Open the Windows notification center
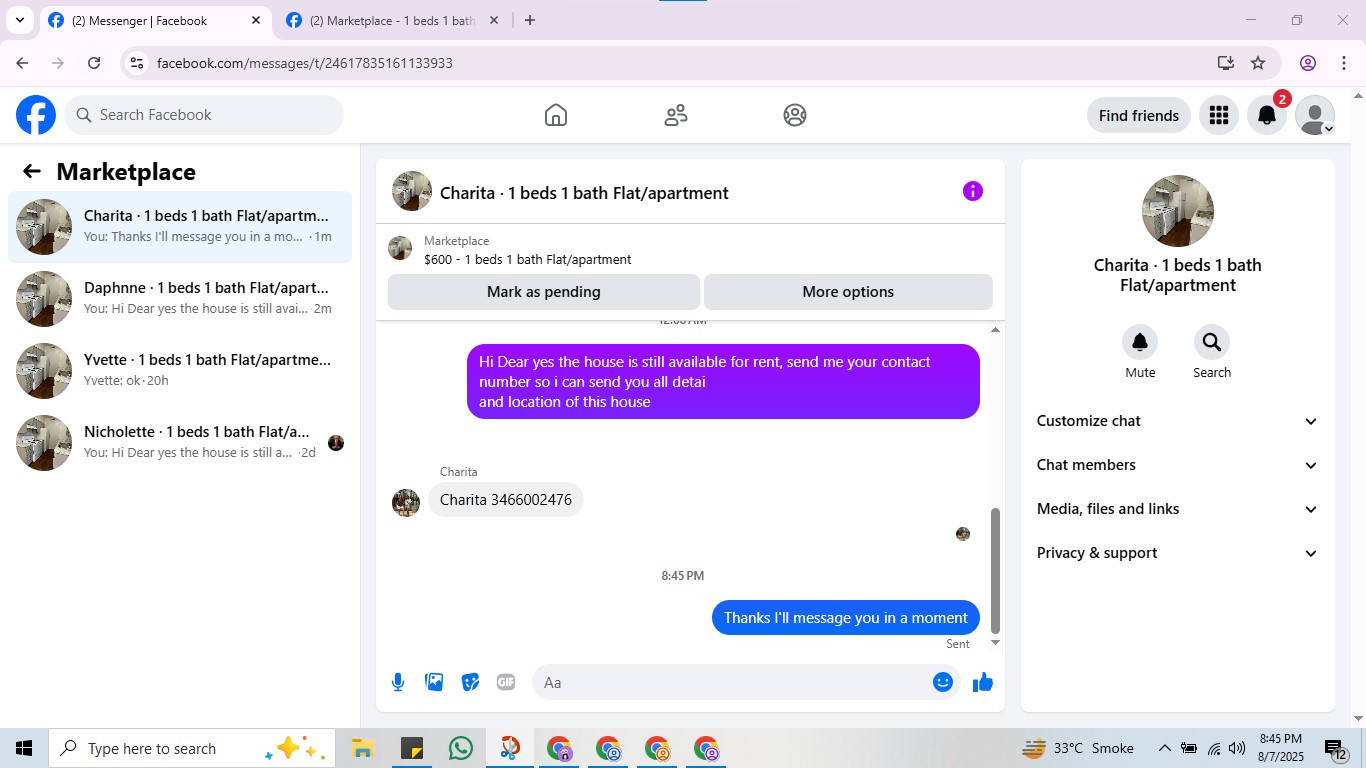Screen dimensions: 1366x768 click(x=1337, y=748)
